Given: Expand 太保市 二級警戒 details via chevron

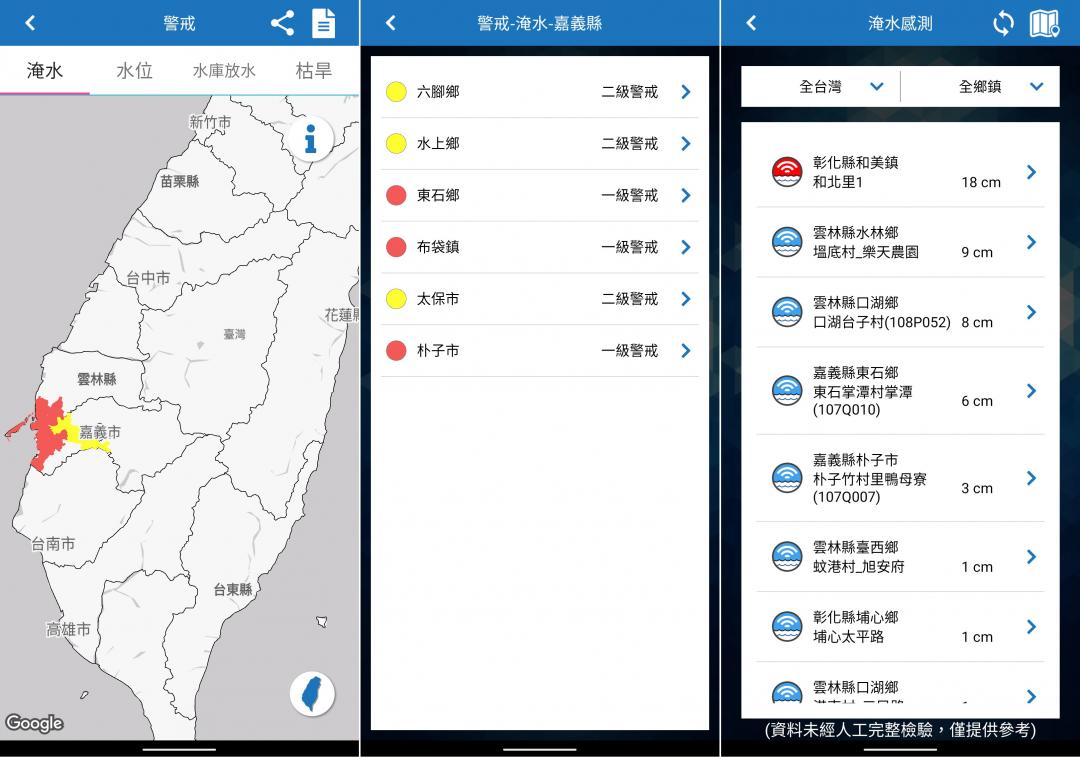Looking at the screenshot, I should coord(685,299).
